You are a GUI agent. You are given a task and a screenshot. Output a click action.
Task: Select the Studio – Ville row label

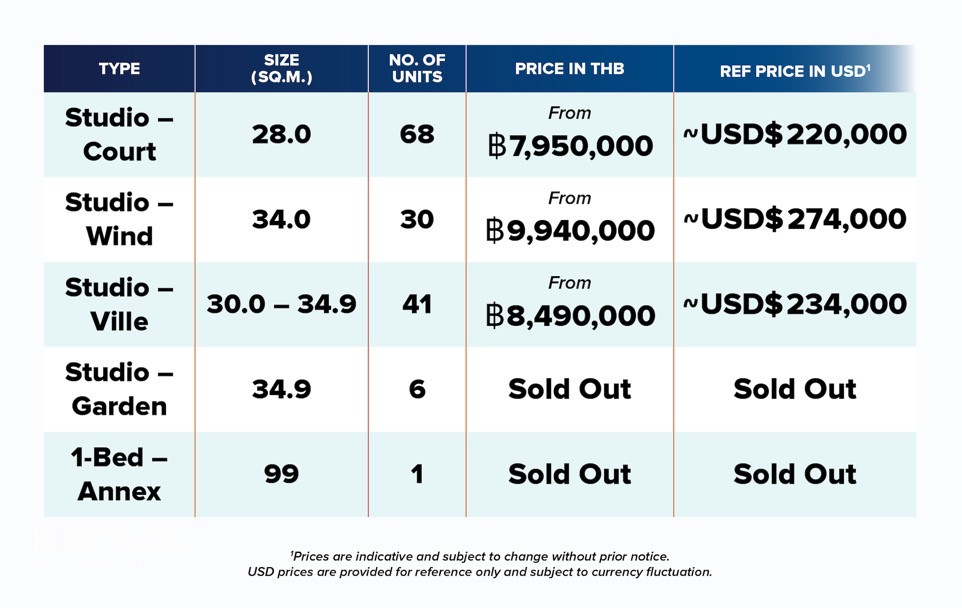tap(119, 304)
